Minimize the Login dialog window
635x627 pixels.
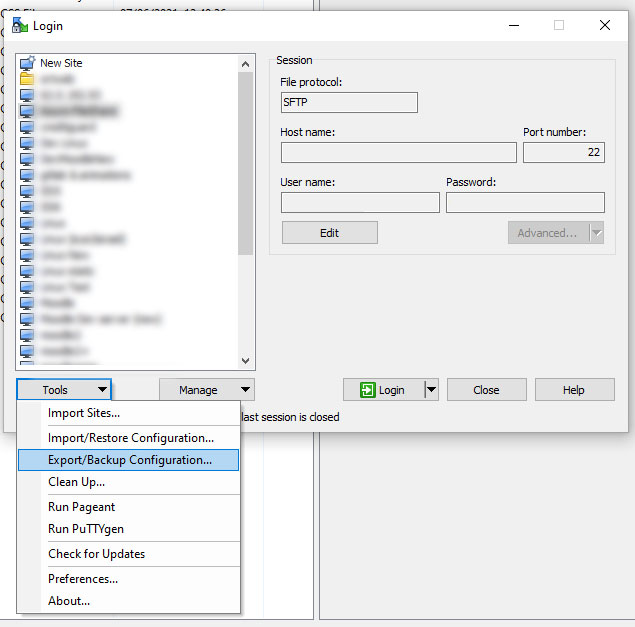pyautogui.click(x=514, y=25)
